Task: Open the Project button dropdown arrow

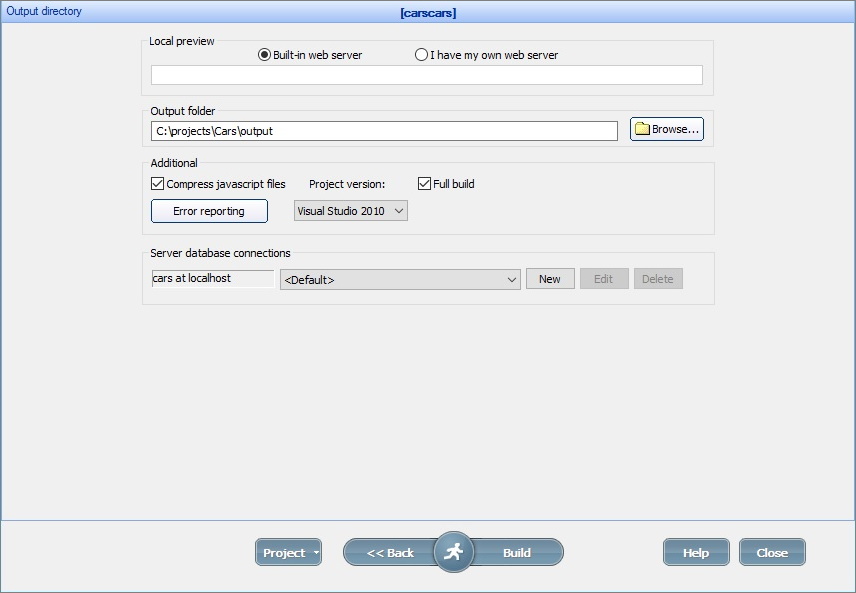Action: coord(316,553)
